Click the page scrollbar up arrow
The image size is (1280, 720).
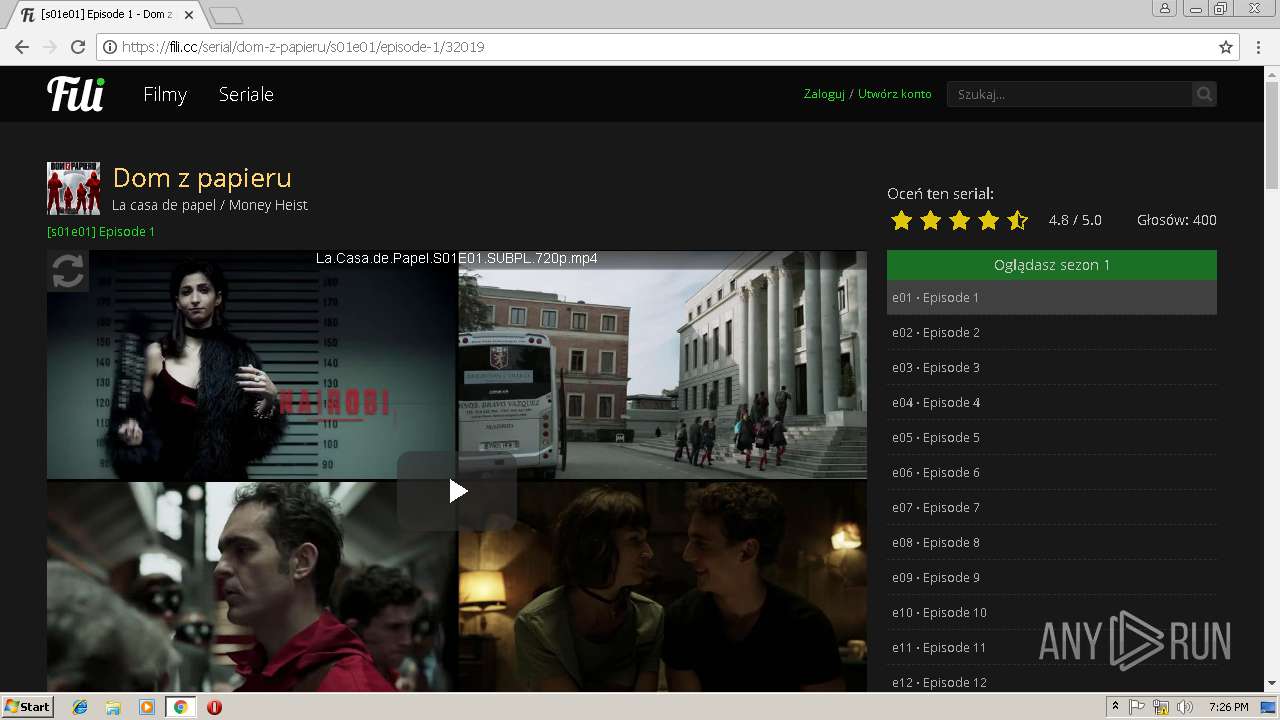coord(1272,74)
